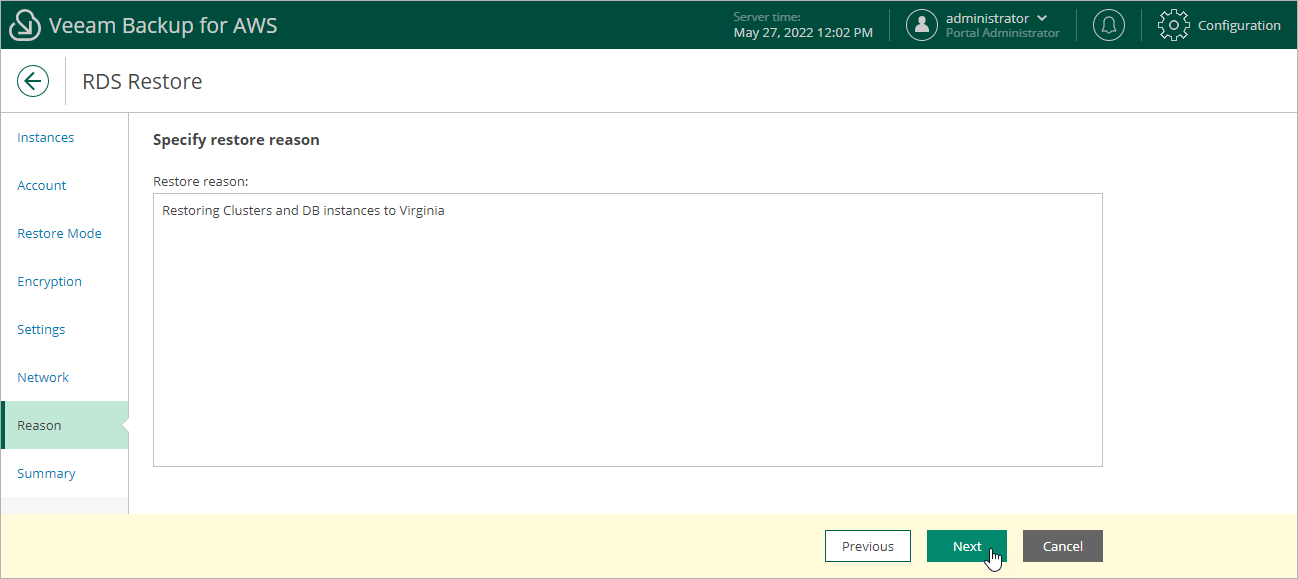The width and height of the screenshot is (1298, 579).
Task: Open the Instances wizard step
Action: point(46,138)
